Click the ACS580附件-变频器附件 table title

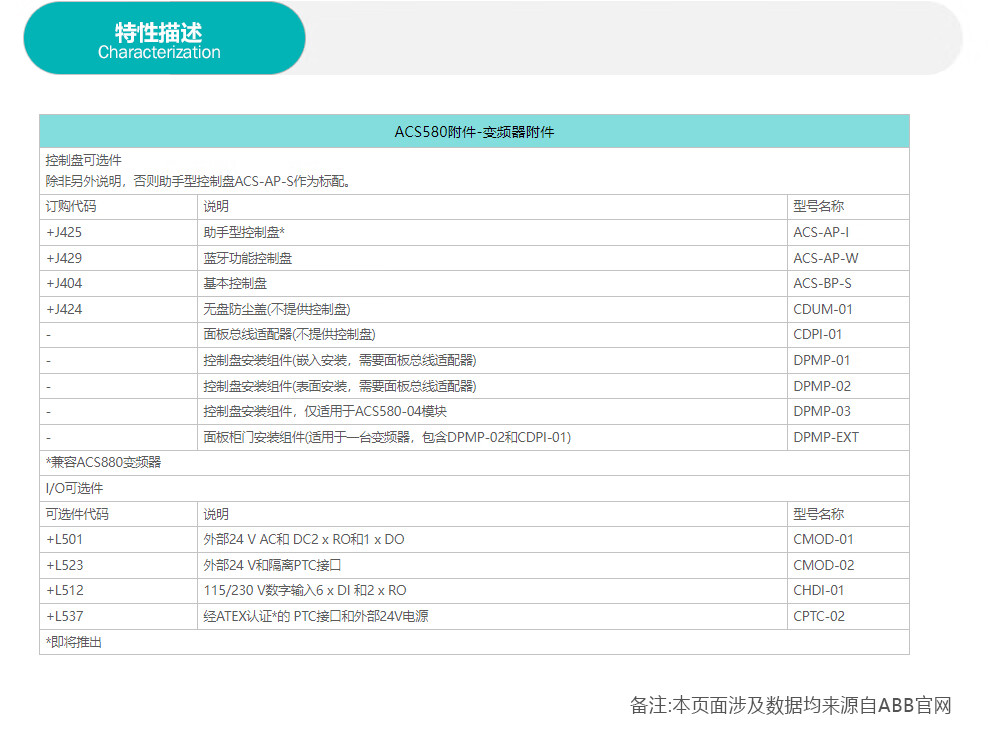474,132
